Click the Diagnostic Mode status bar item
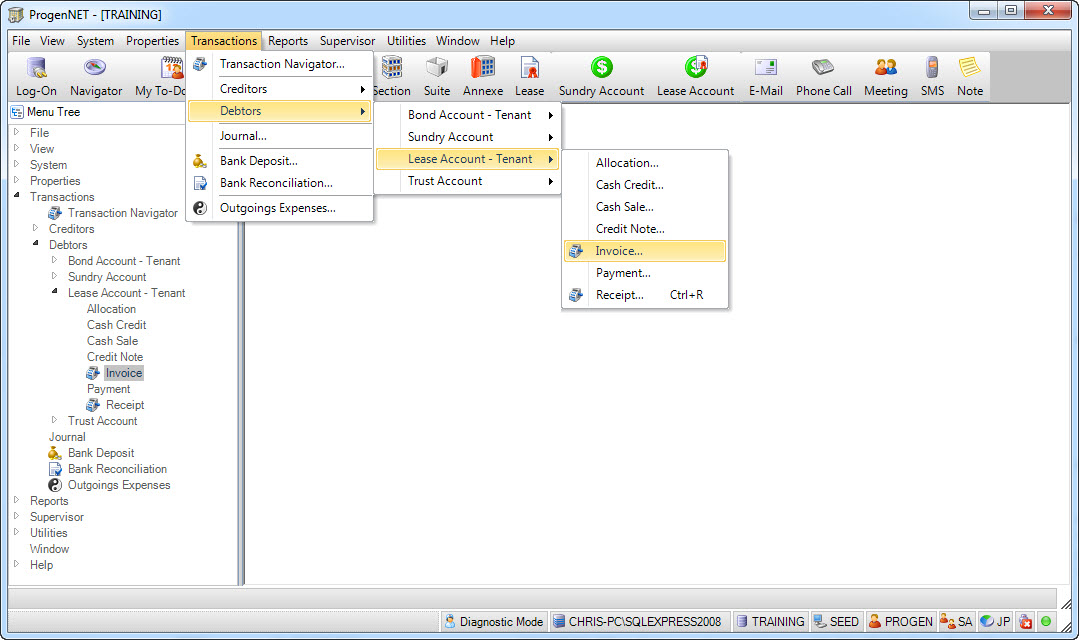Screen dimensions: 1079x640 [494, 621]
